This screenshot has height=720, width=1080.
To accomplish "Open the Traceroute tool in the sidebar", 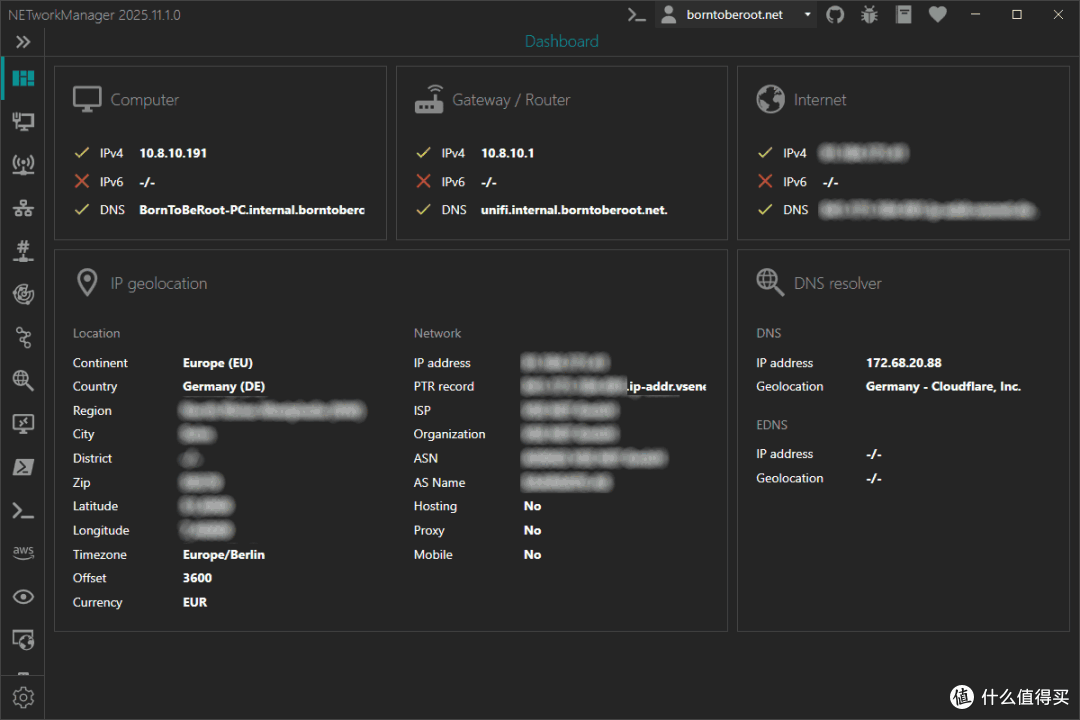I will [x=23, y=338].
